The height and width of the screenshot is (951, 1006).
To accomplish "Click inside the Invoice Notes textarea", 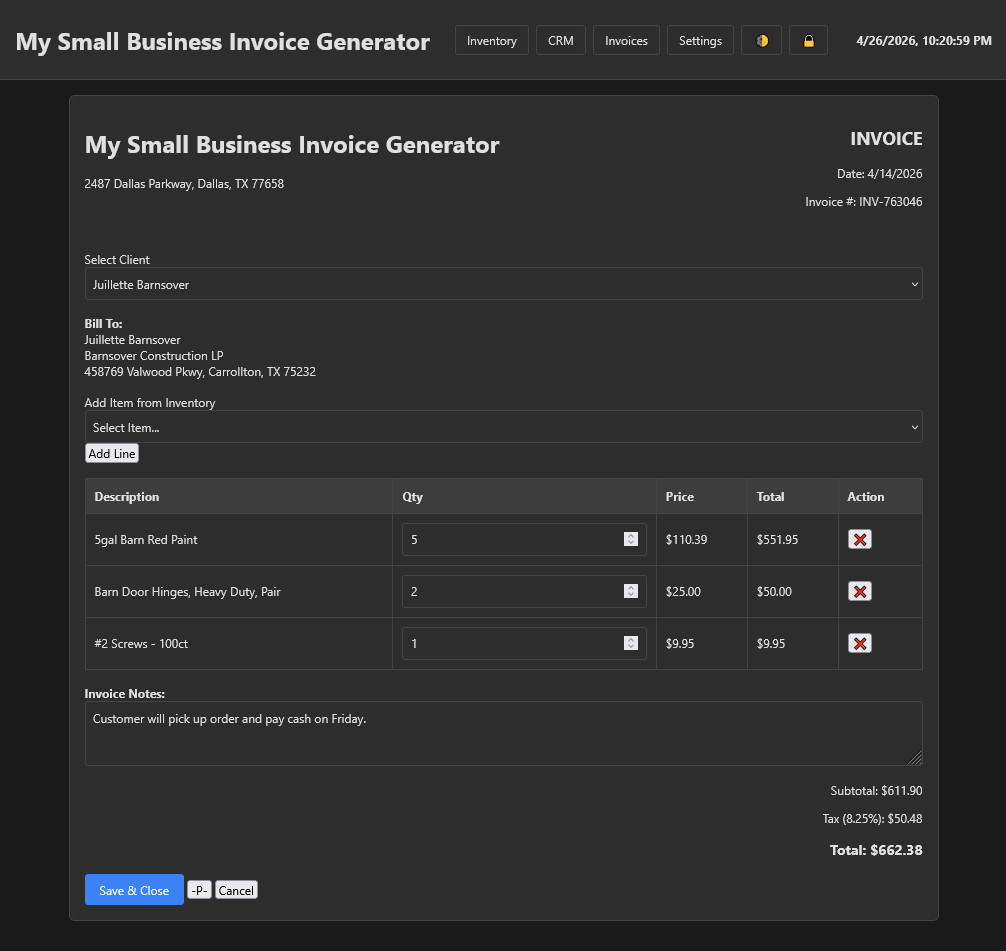I will (x=504, y=733).
